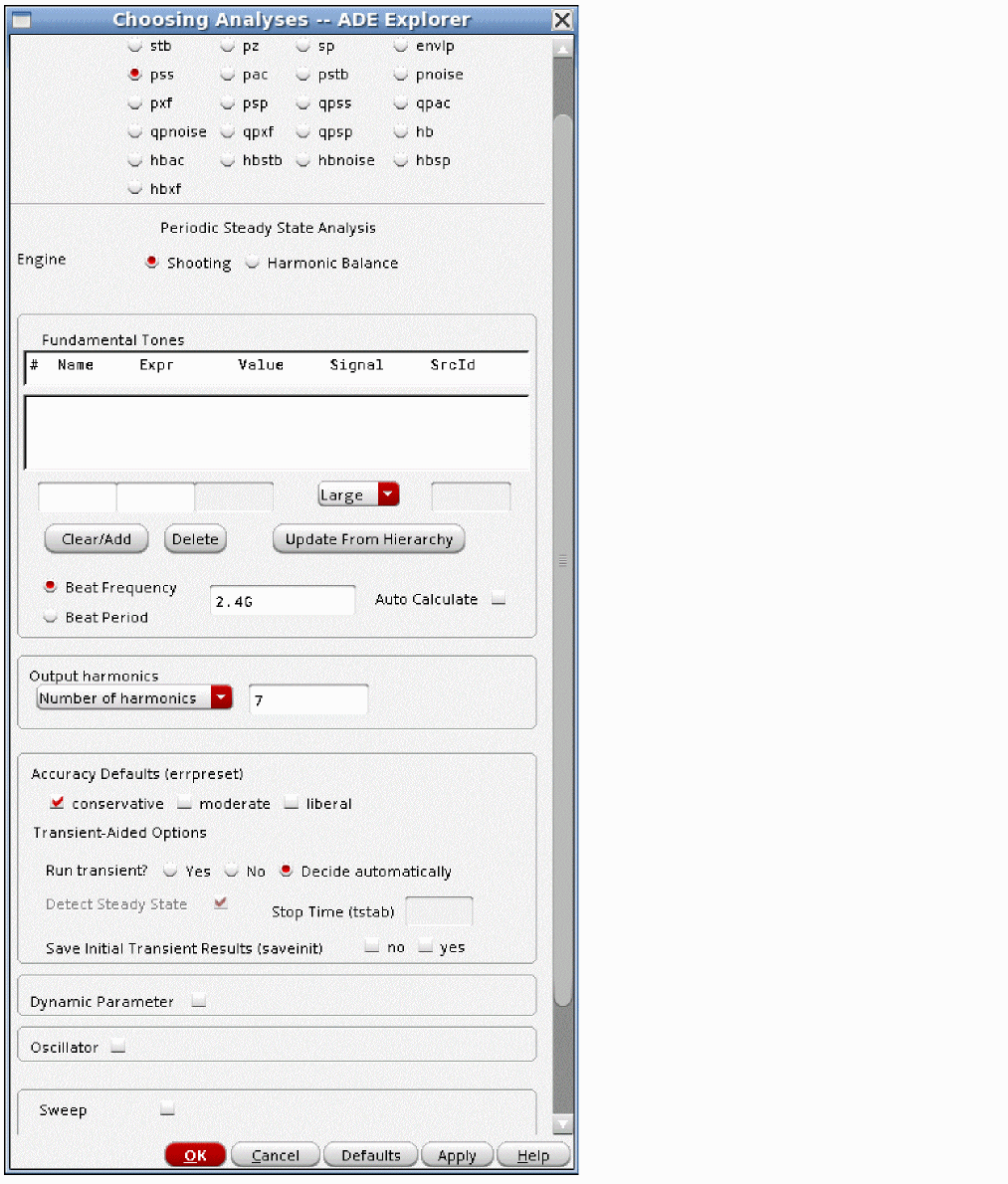
Task: Choose the pstb analysis option
Action: 302,74
